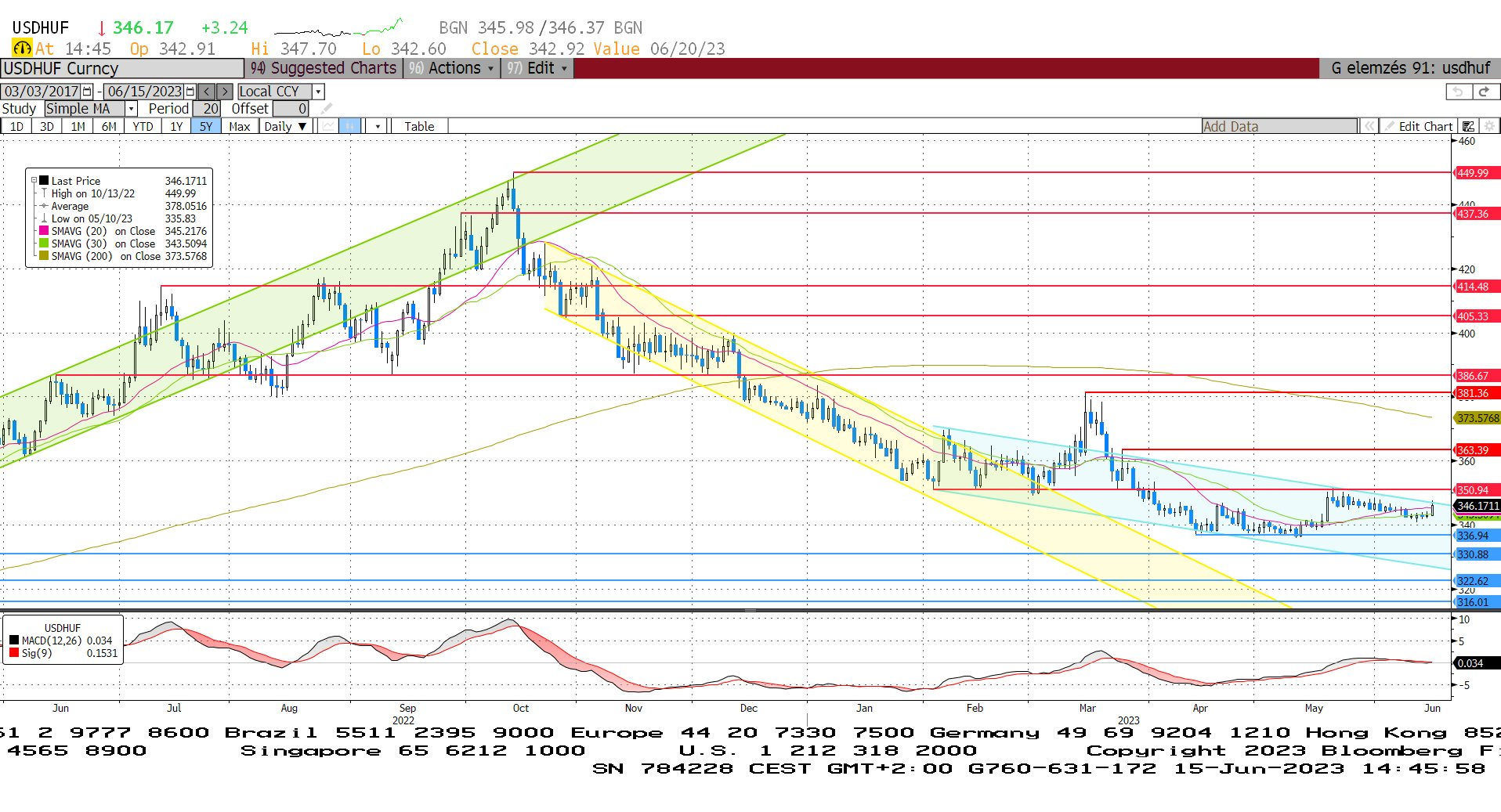Open Suggested Charts
The height and width of the screenshot is (812, 1501).
[x=324, y=68]
